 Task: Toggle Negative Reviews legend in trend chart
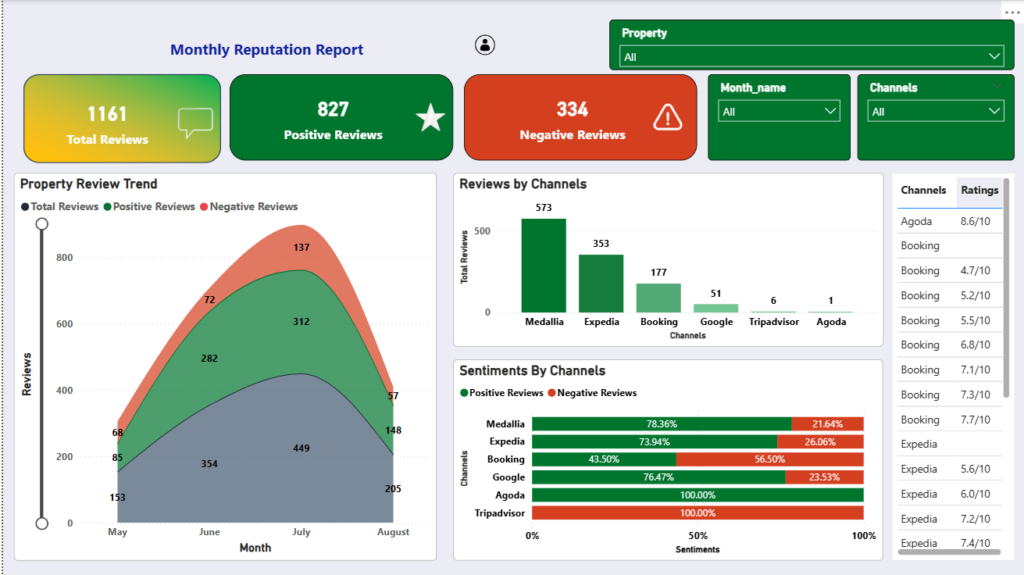(249, 206)
